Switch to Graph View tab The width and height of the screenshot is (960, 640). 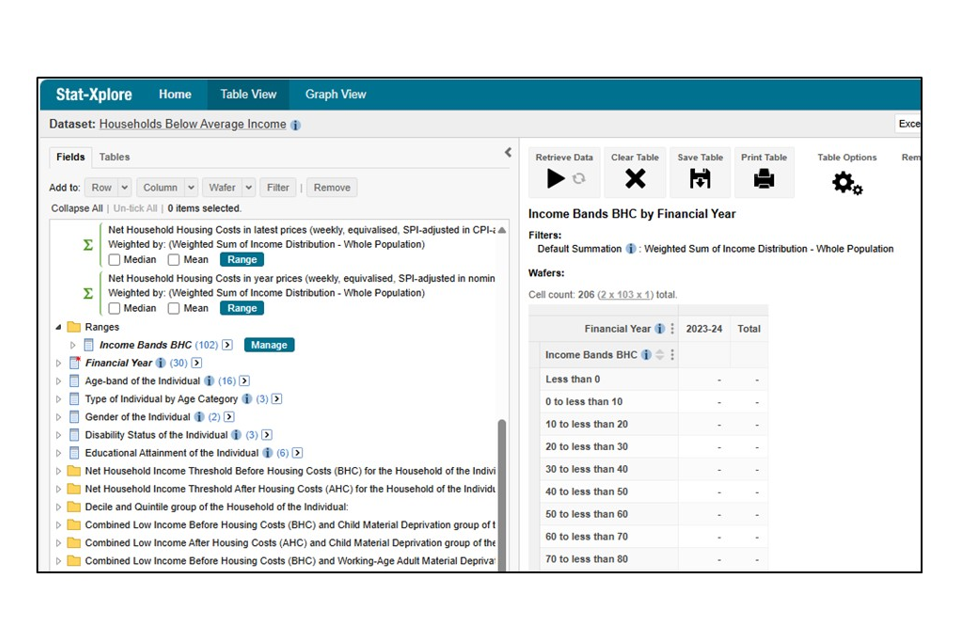335,95
